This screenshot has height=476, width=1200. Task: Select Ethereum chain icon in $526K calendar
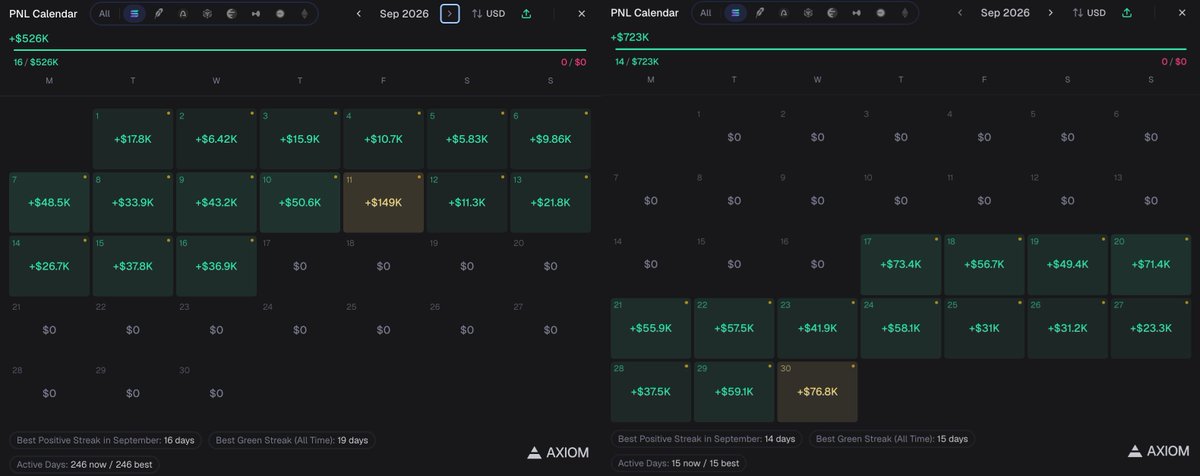coord(303,13)
